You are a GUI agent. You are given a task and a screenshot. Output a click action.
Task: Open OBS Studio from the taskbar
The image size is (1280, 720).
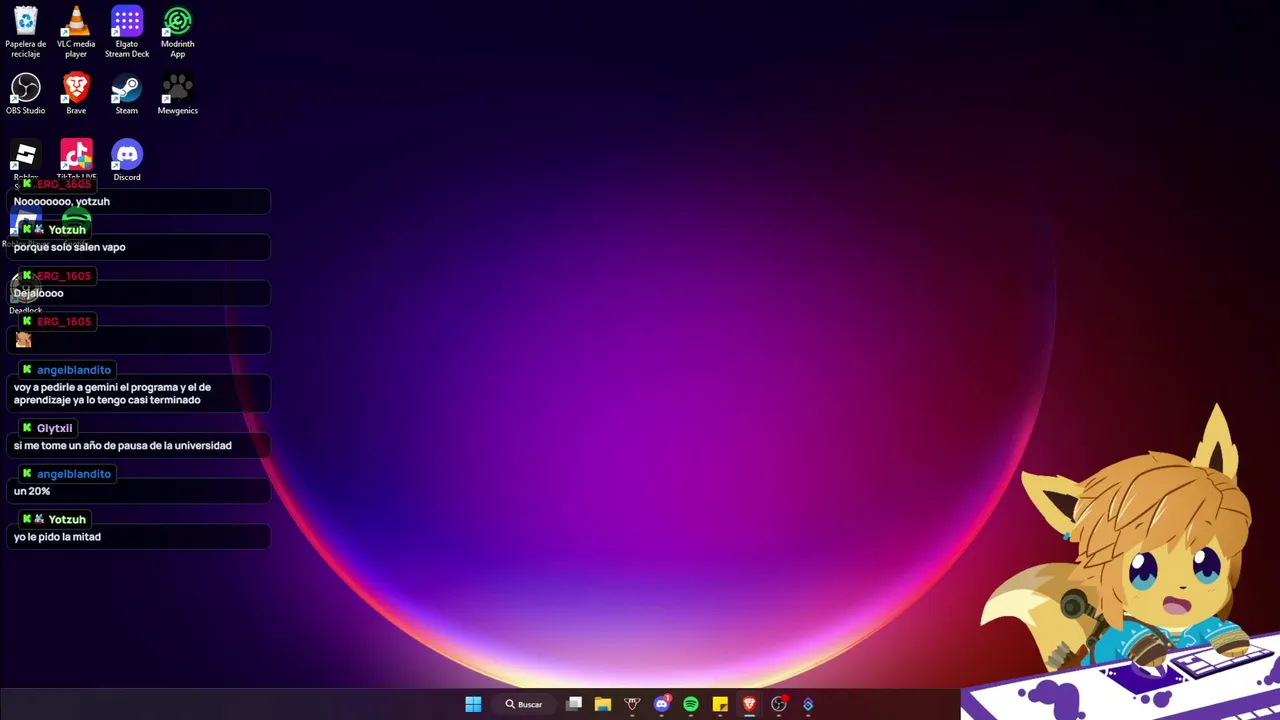(778, 704)
